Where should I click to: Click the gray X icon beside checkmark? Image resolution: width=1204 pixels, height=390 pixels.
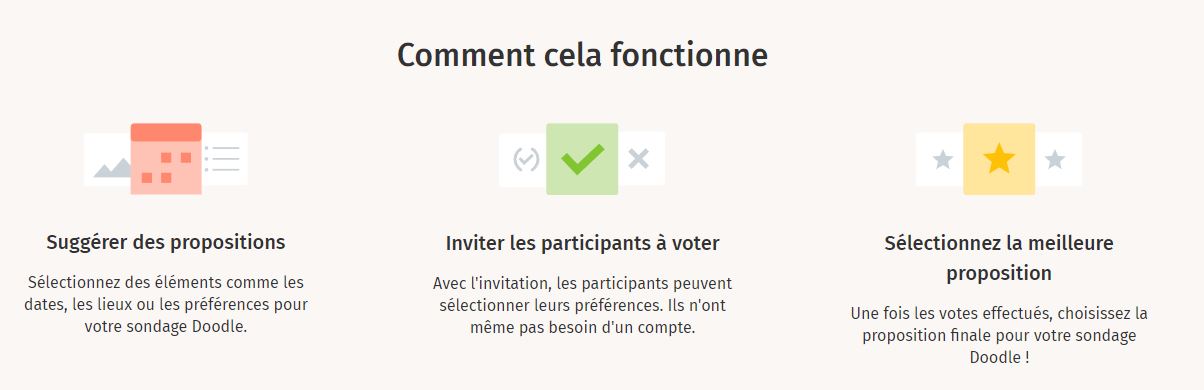coord(639,158)
